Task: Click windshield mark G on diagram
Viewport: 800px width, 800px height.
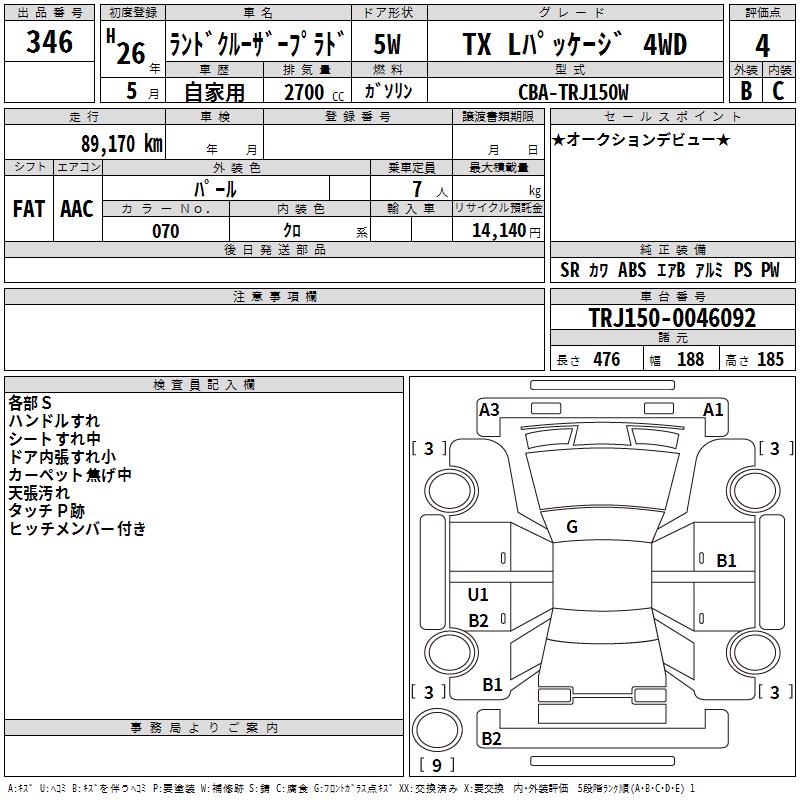Action: point(572,527)
